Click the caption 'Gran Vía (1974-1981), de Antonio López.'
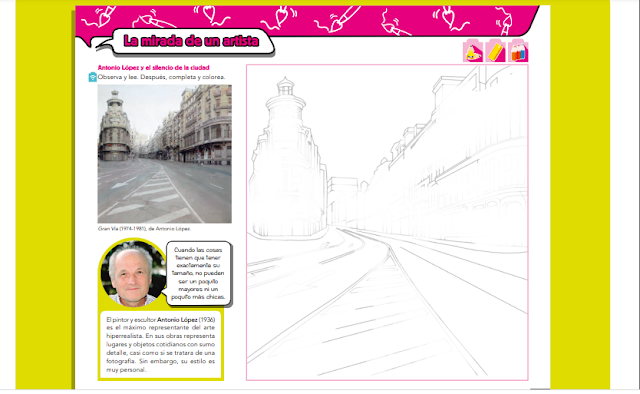The width and height of the screenshot is (640, 394). 144,229
